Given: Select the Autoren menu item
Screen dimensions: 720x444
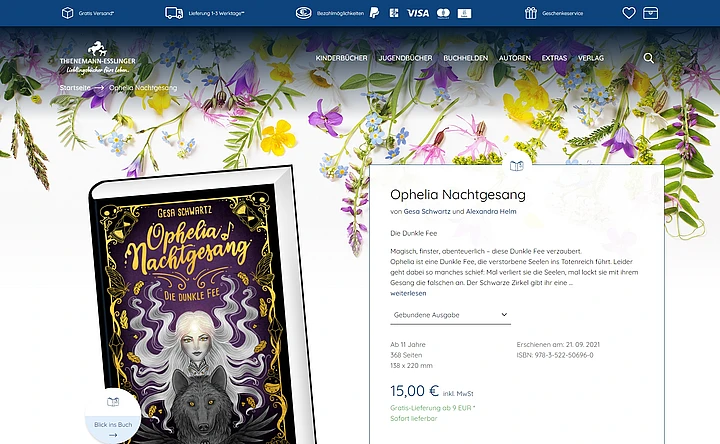Looking at the screenshot, I should (x=515, y=58).
